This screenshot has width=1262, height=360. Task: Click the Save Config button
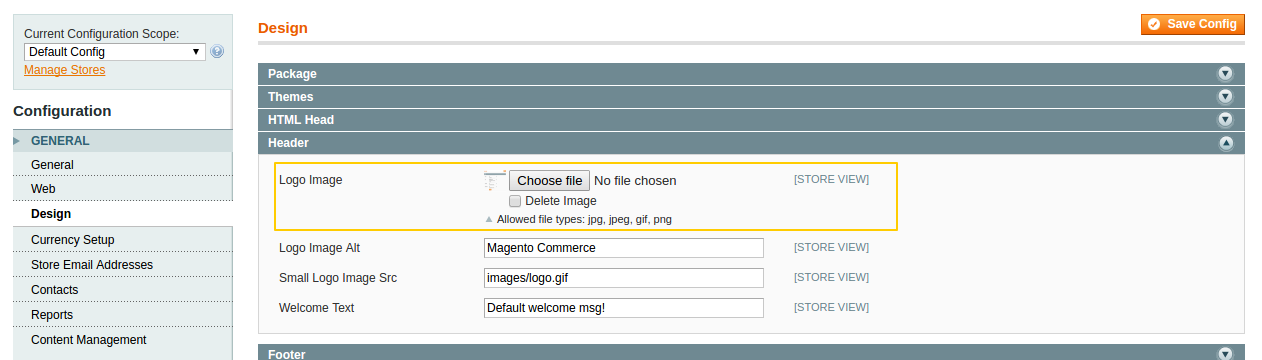pyautogui.click(x=1192, y=24)
